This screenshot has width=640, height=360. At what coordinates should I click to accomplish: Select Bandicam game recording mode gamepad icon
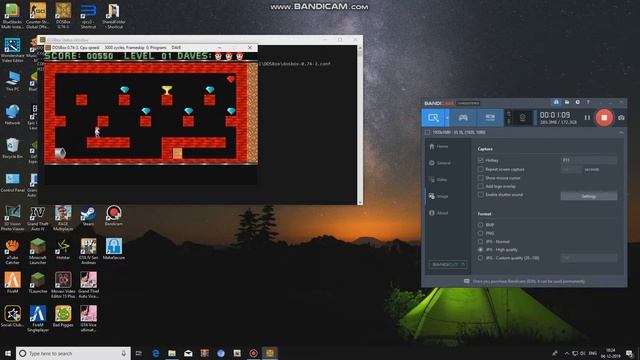(x=463, y=118)
